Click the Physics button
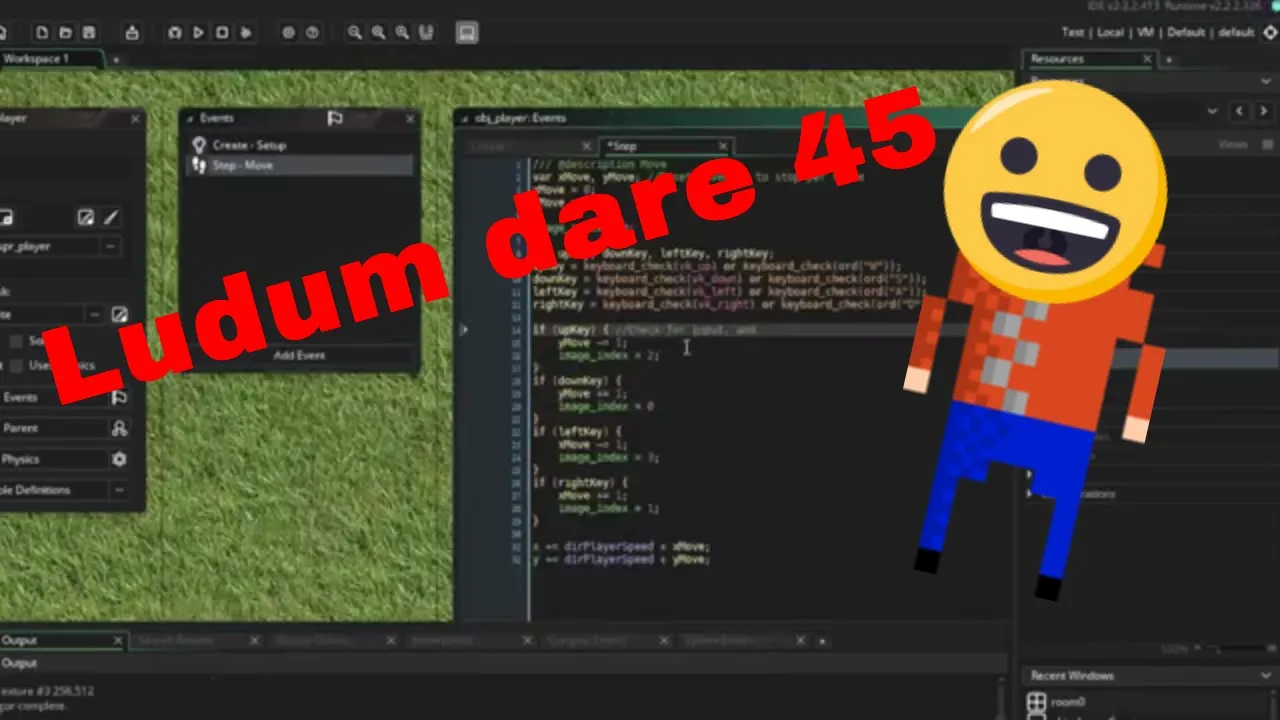 click(65, 459)
